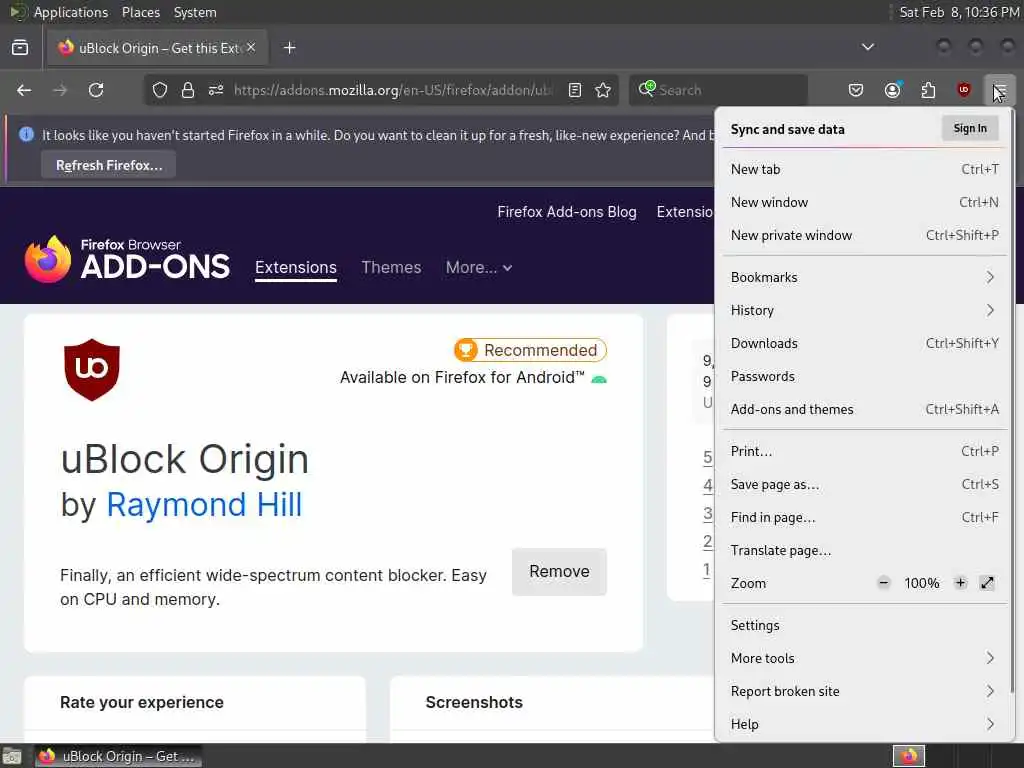1024x768 pixels.
Task: Click the info icon in notification bar
Action: click(26, 135)
